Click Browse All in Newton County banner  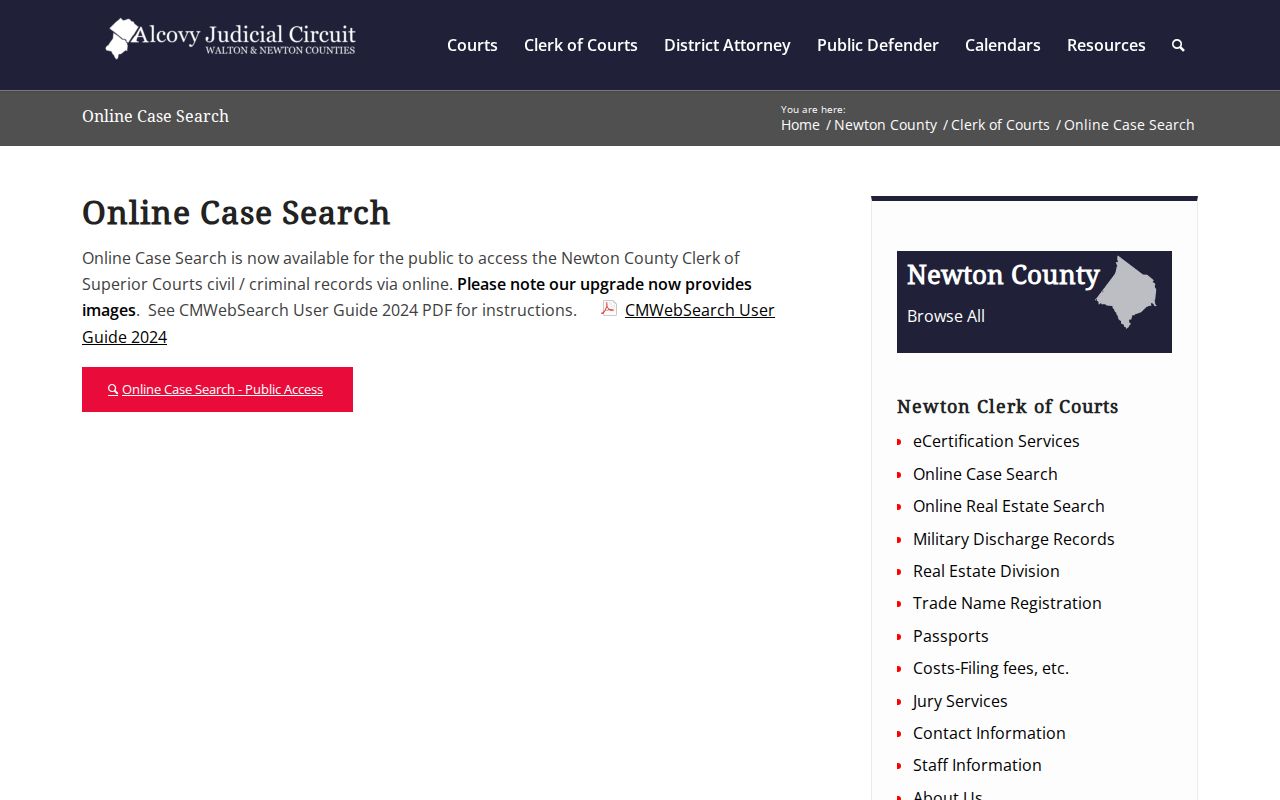pos(946,316)
